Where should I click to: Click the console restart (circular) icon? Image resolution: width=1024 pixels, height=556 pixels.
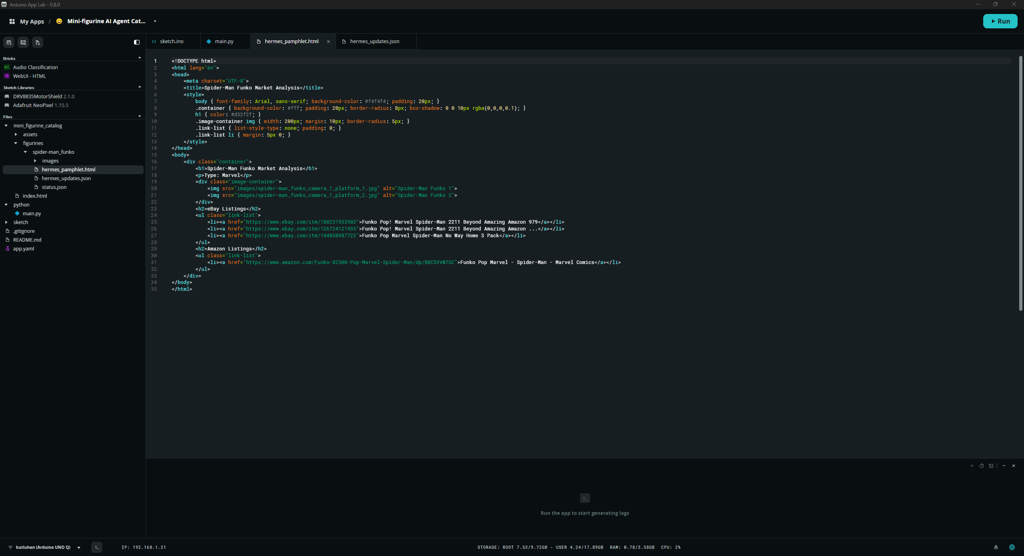[x=981, y=466]
